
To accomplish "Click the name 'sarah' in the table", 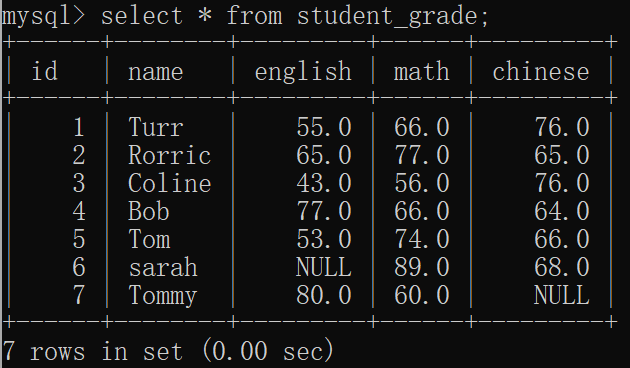I will tap(163, 268).
